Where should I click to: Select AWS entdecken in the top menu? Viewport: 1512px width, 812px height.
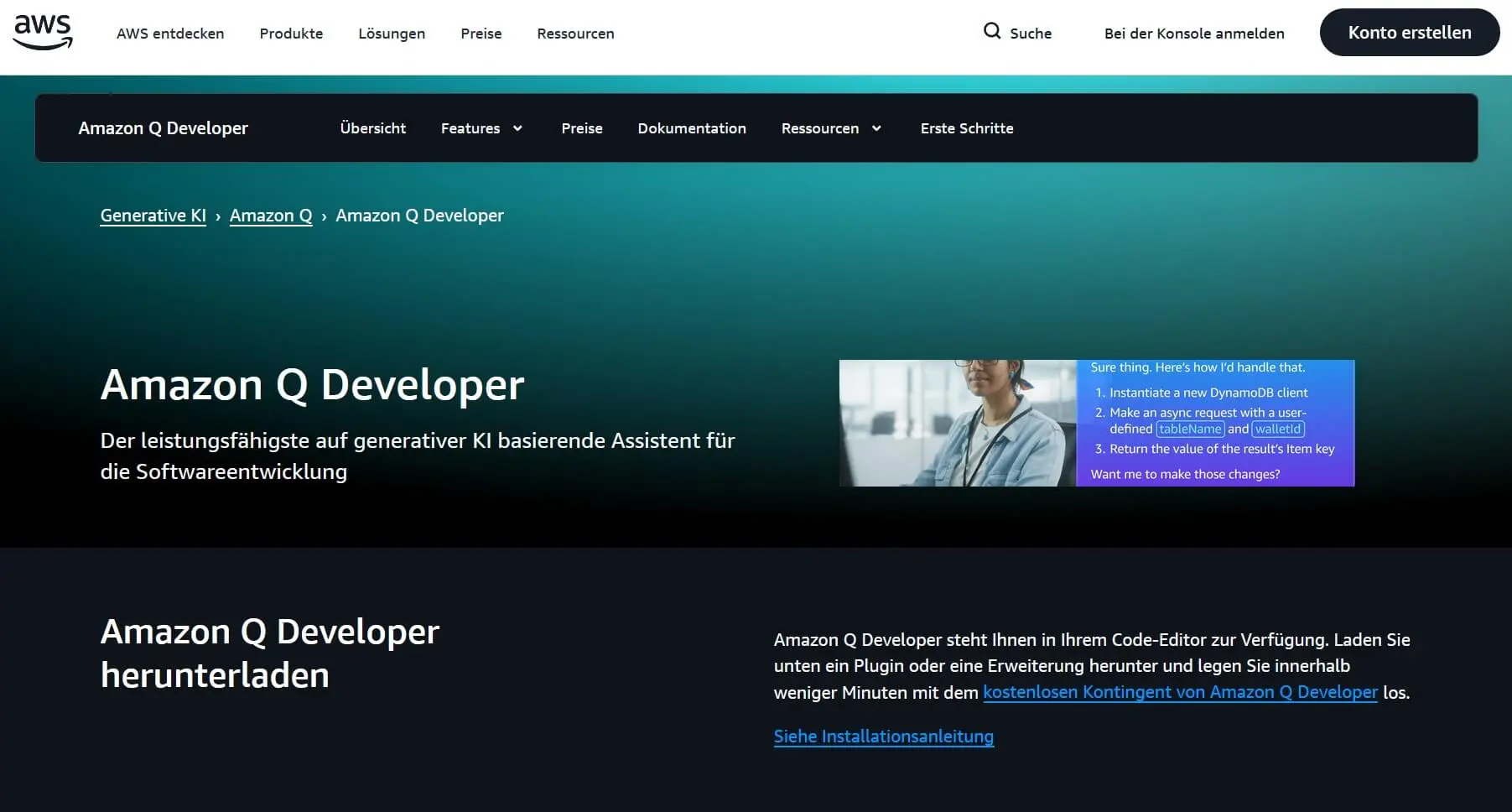pos(170,34)
